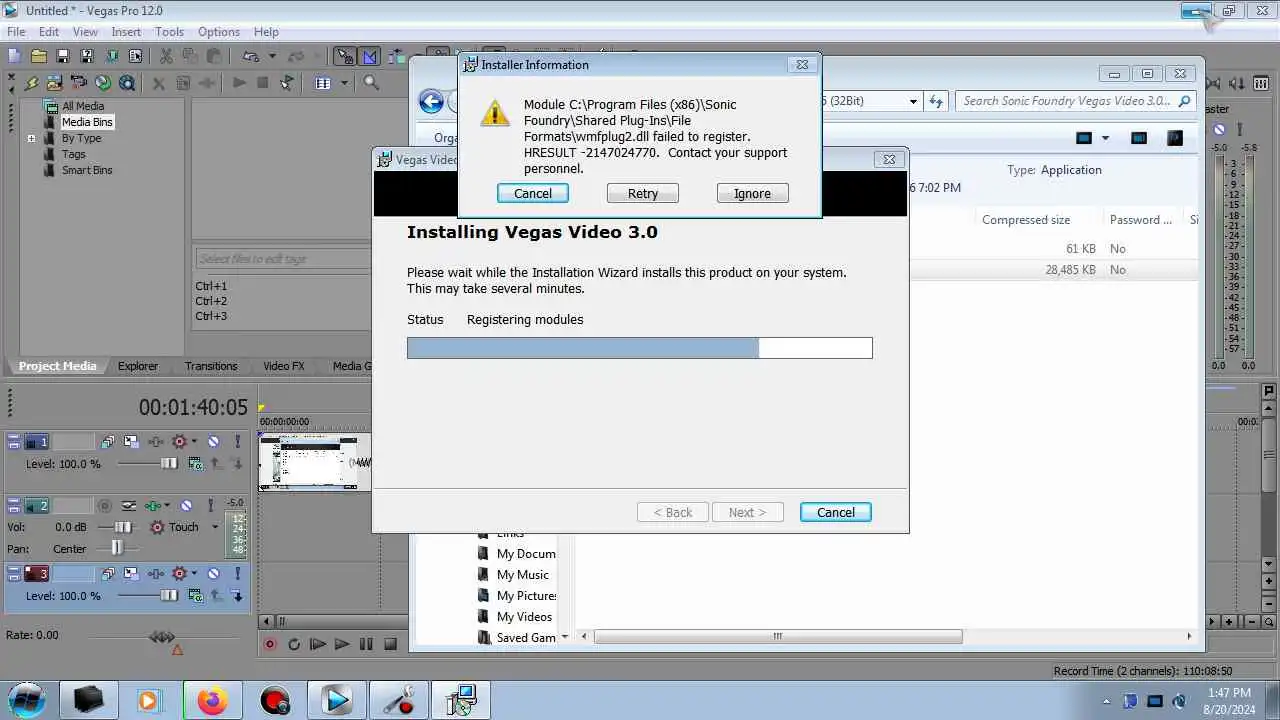Image resolution: width=1280 pixels, height=720 pixels.
Task: Toggle Solo on video track 1
Action: pos(237,442)
